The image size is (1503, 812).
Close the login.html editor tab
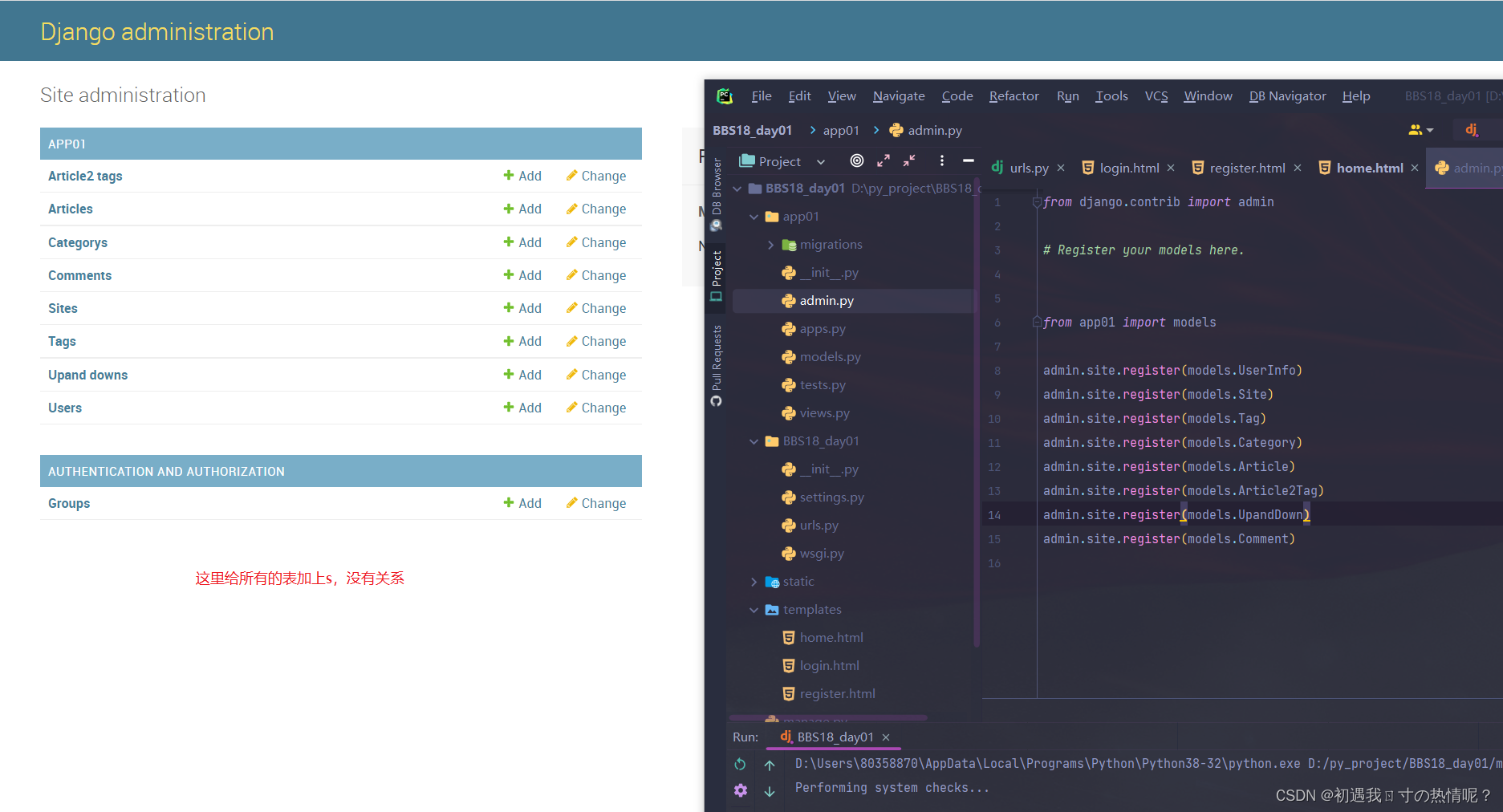click(x=1171, y=168)
